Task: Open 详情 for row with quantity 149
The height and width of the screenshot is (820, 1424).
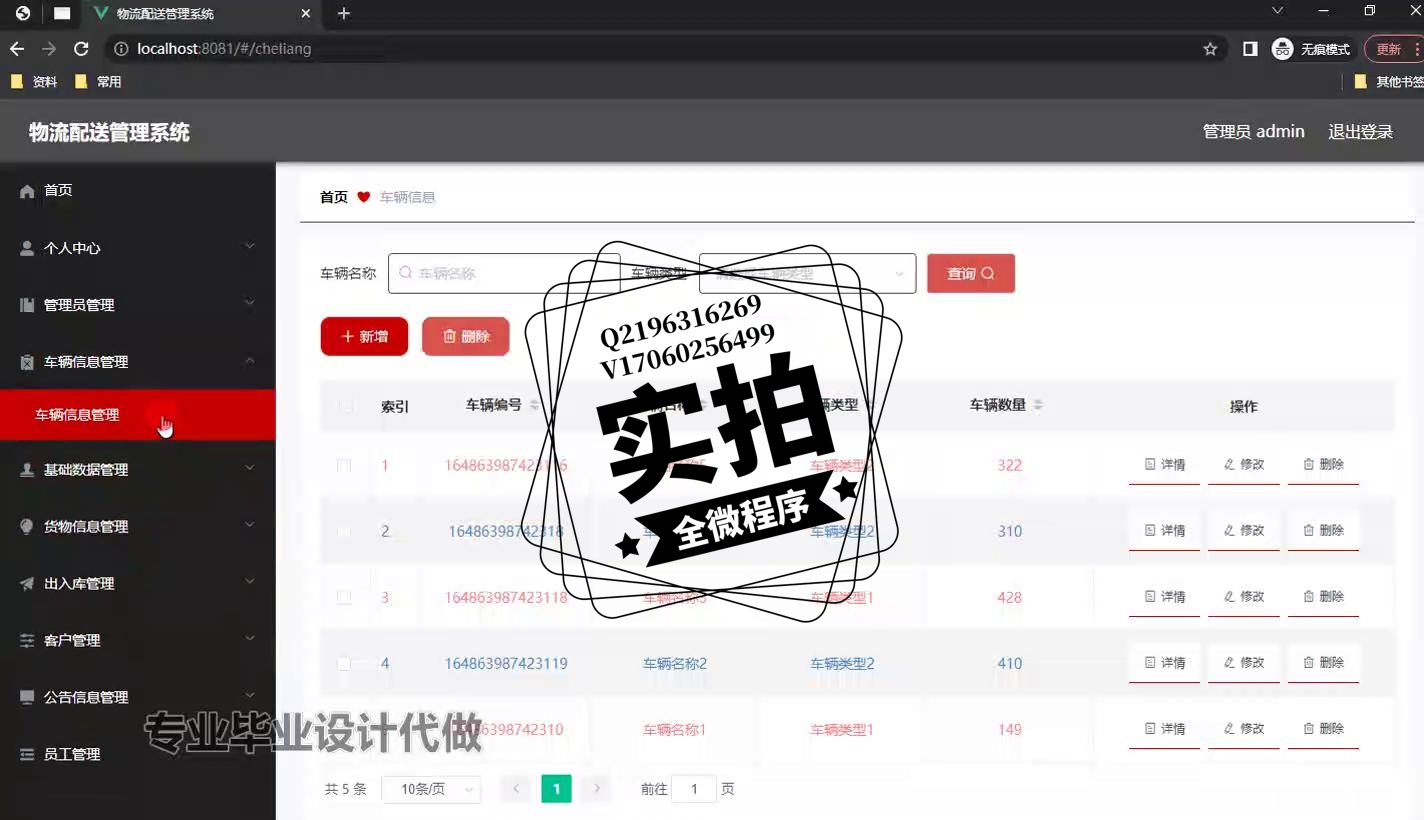Action: 1164,729
